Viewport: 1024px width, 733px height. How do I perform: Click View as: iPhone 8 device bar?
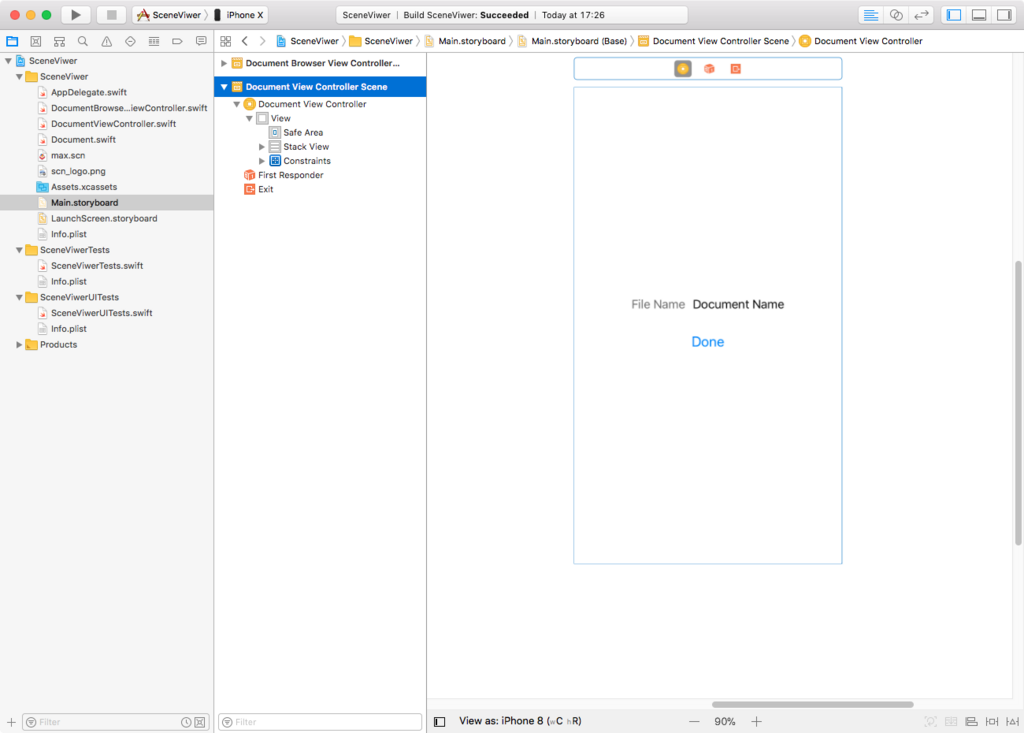tap(520, 721)
